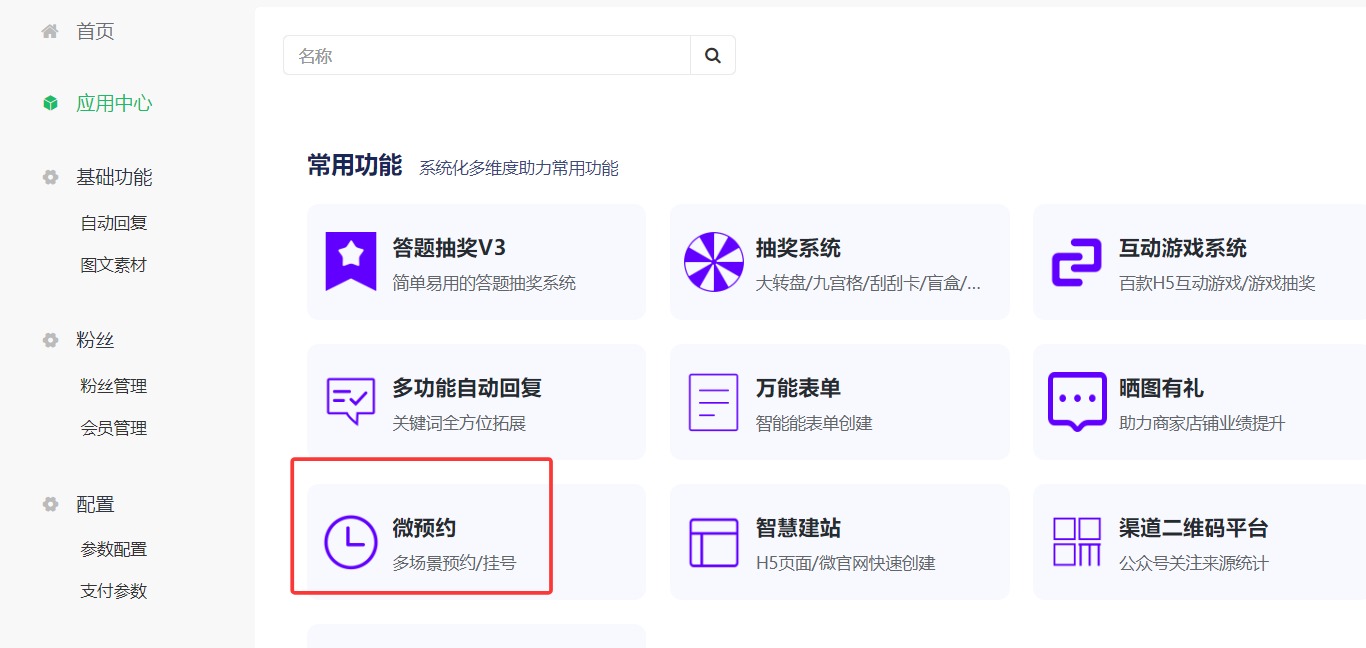This screenshot has width=1366, height=648.
Task: Click the 智慧建站 browser icon
Action: [x=713, y=541]
